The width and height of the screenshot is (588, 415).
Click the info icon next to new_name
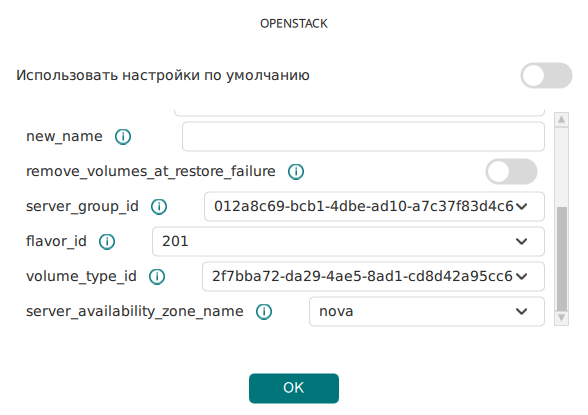point(123,136)
